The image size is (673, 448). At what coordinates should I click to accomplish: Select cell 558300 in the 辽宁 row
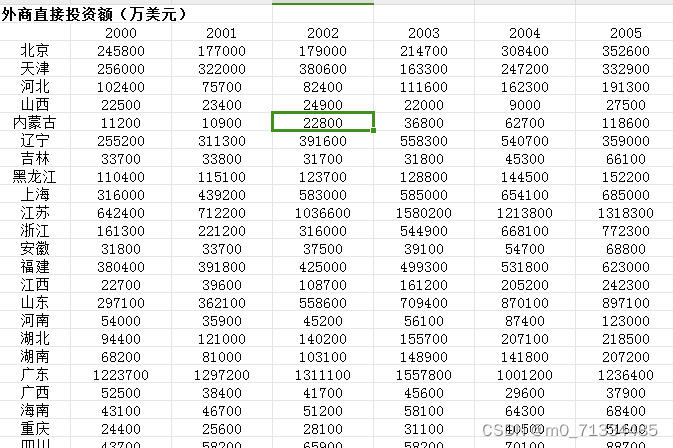tap(424, 141)
